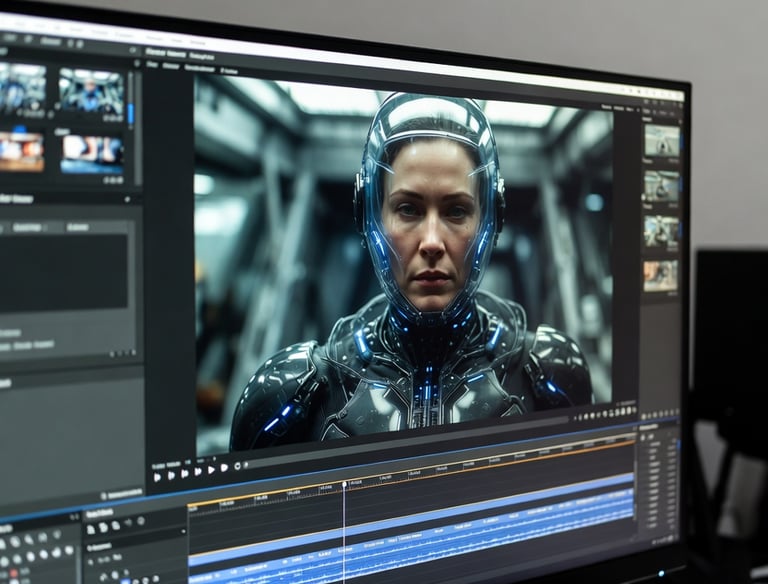Select the third thumbnail in right-side panel

pos(661,231)
